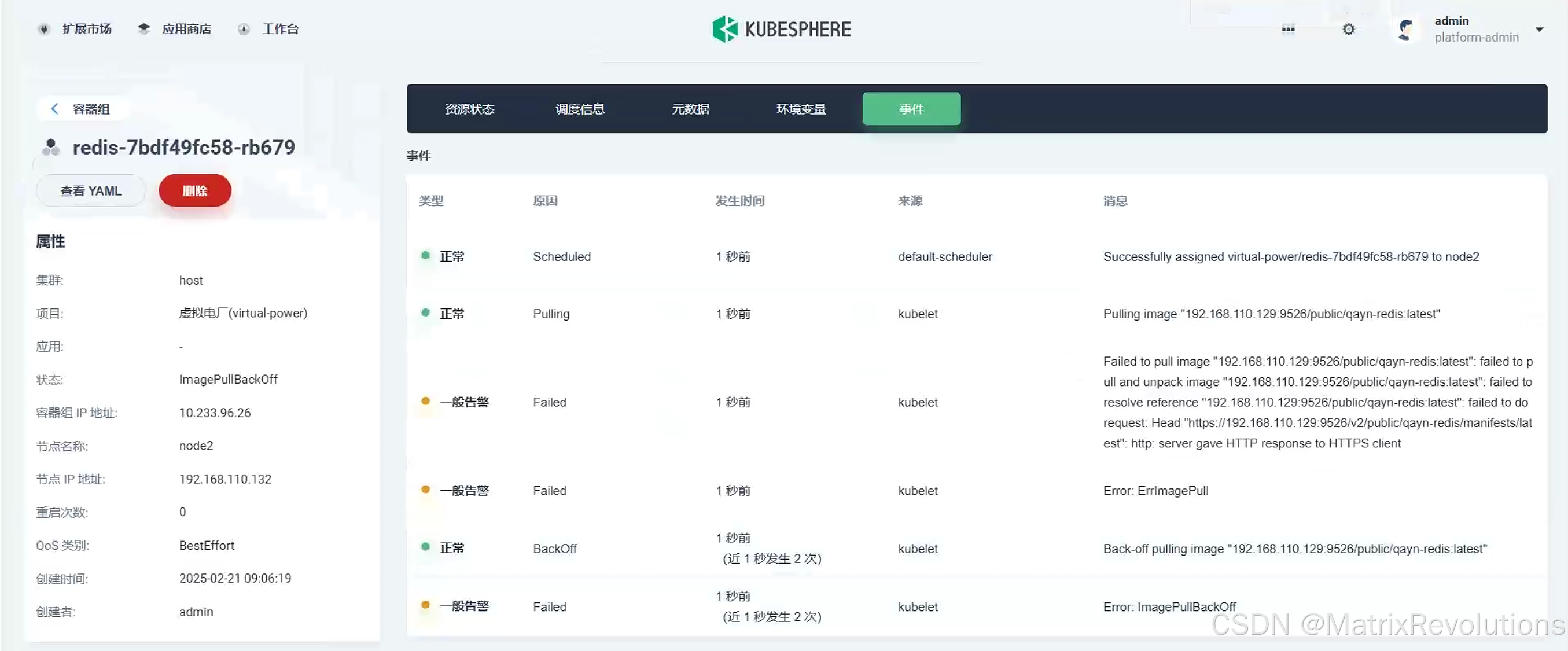The height and width of the screenshot is (651, 1568).
Task: Open the Extension Market (扩展市场) icon
Action: pyautogui.click(x=44, y=30)
